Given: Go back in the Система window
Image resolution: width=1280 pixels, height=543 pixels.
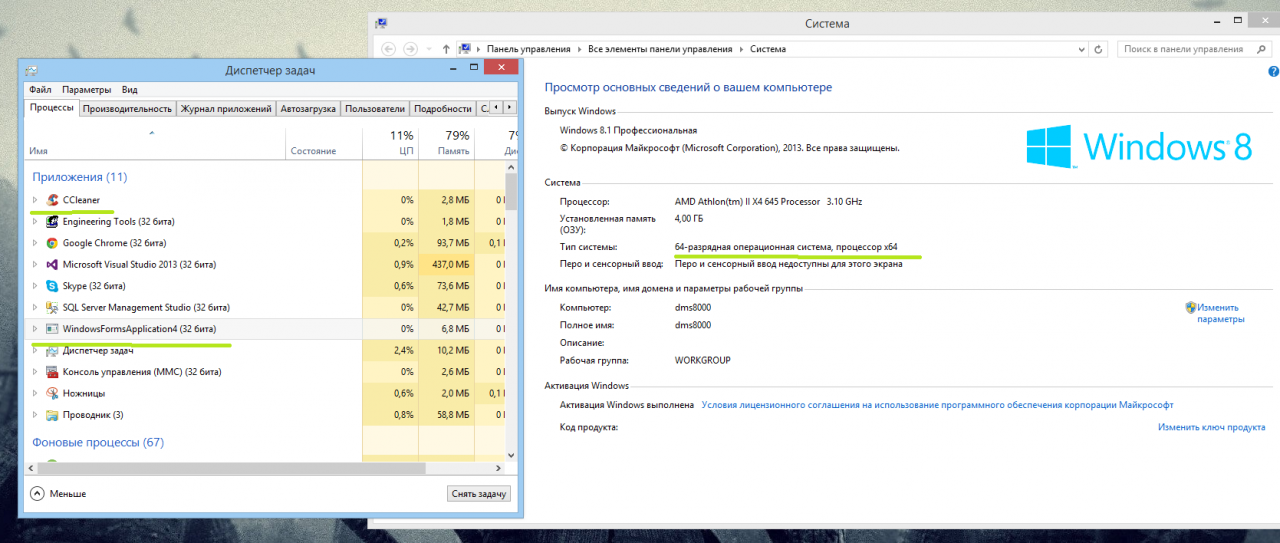Looking at the screenshot, I should 387,49.
